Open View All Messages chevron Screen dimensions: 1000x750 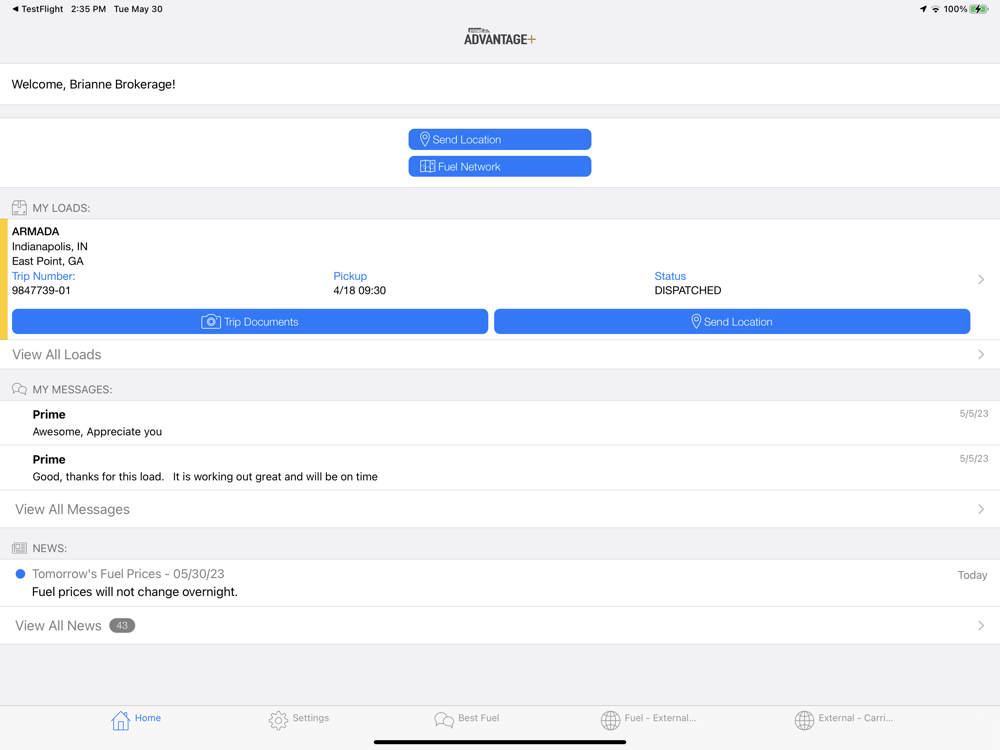click(981, 509)
